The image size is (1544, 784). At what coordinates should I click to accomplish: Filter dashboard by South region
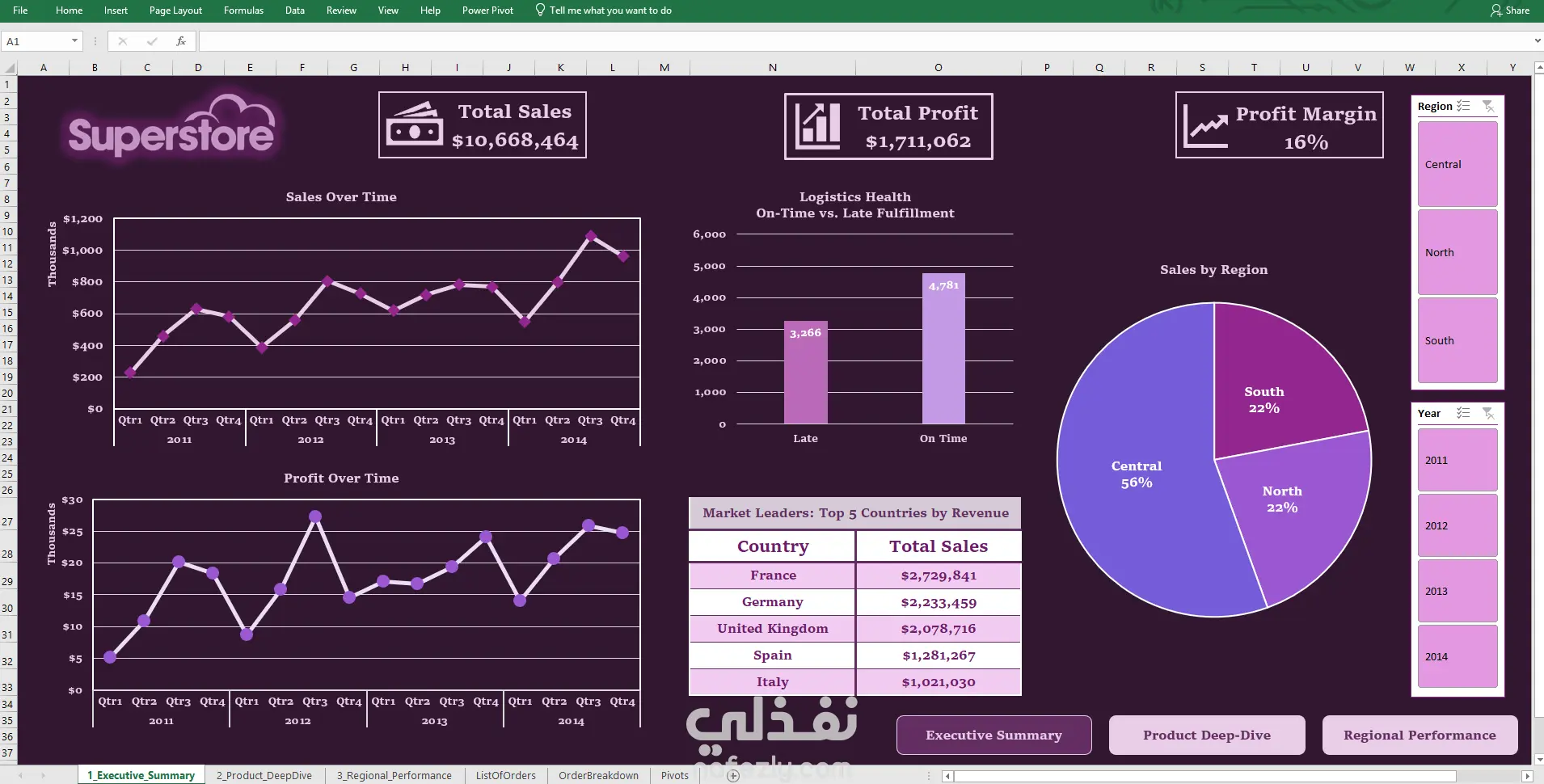pyautogui.click(x=1458, y=340)
